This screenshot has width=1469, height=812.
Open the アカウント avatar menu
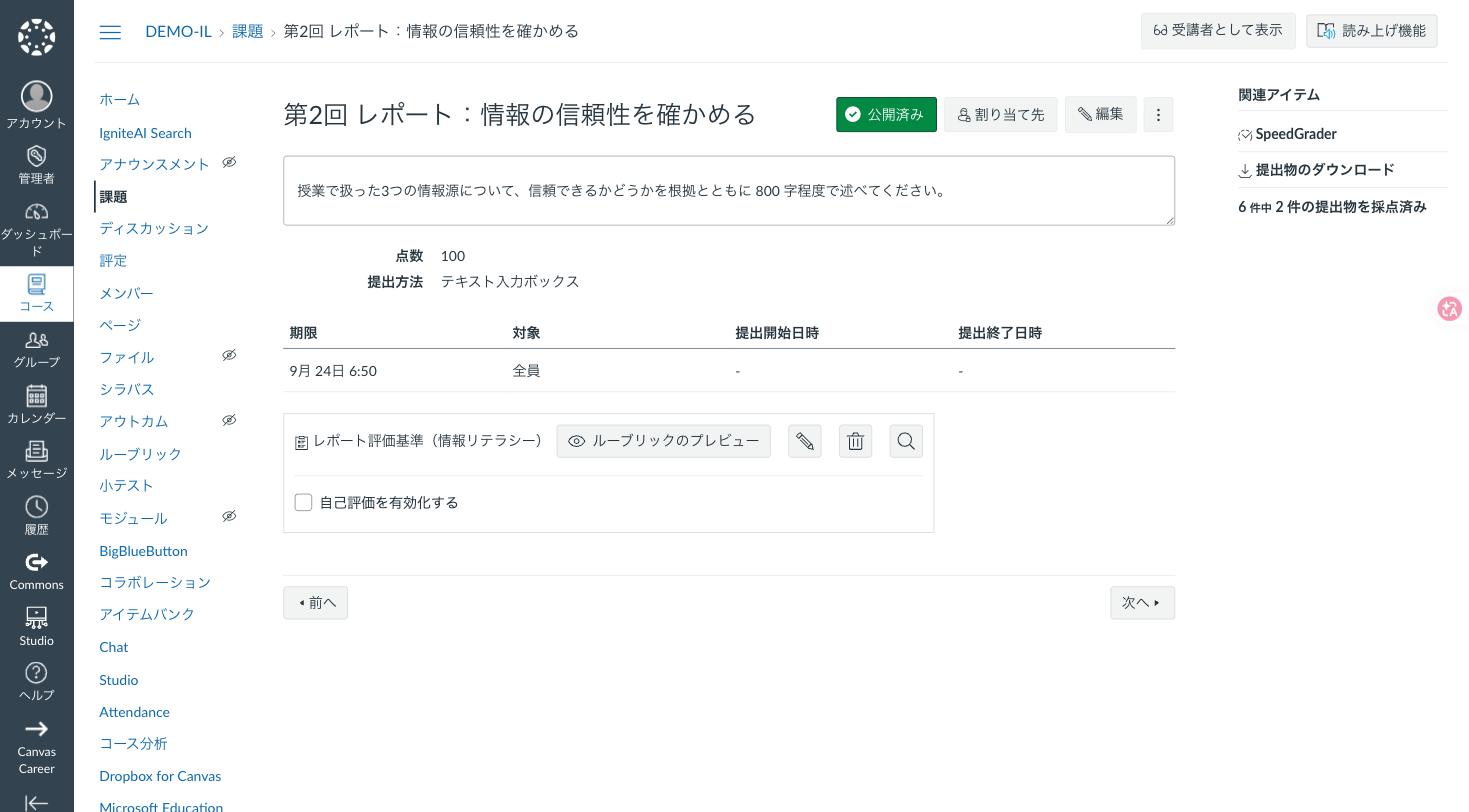click(36, 105)
